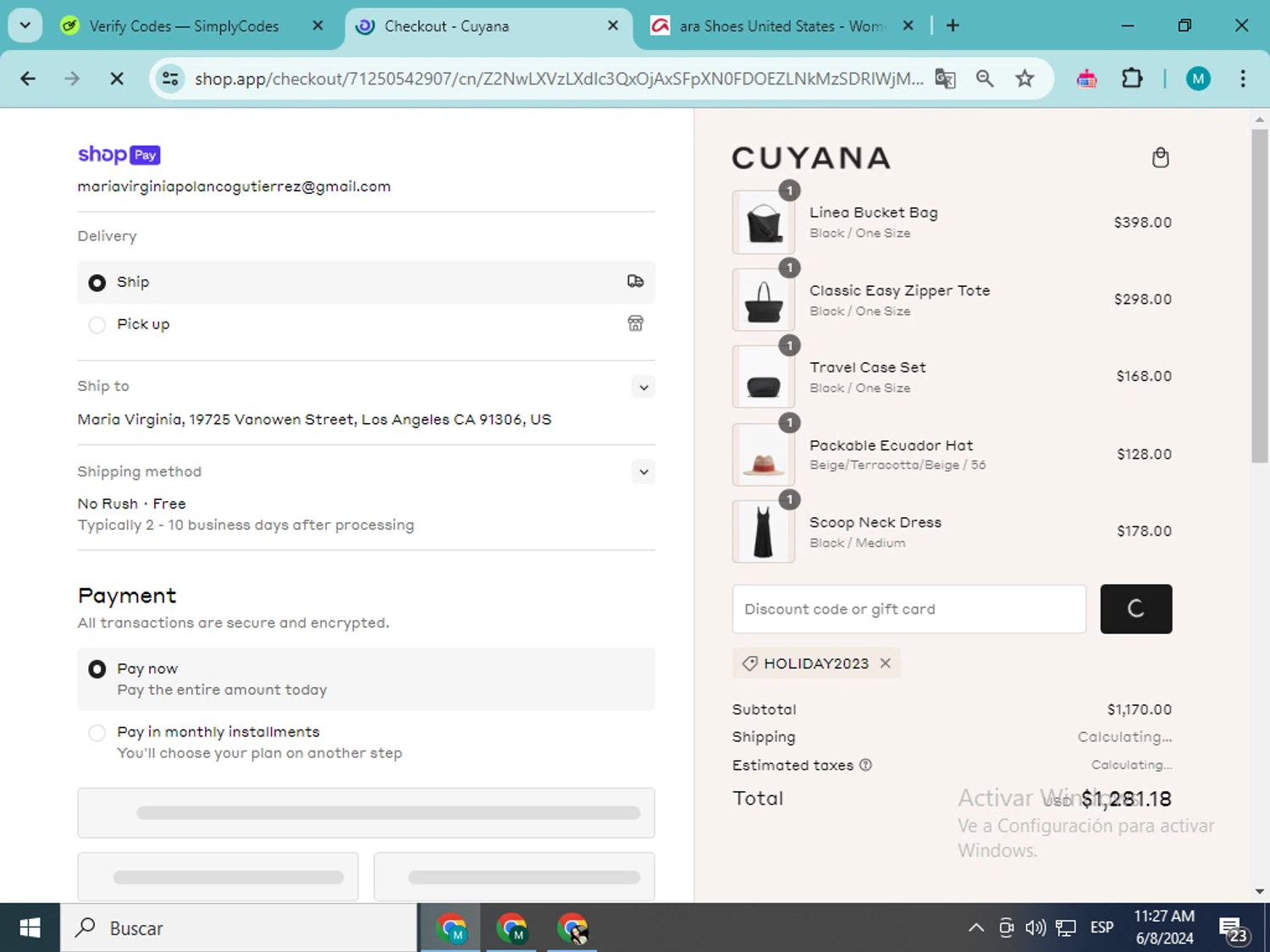This screenshot has height=952, width=1270.
Task: Click the shipping address text line
Action: 314,420
